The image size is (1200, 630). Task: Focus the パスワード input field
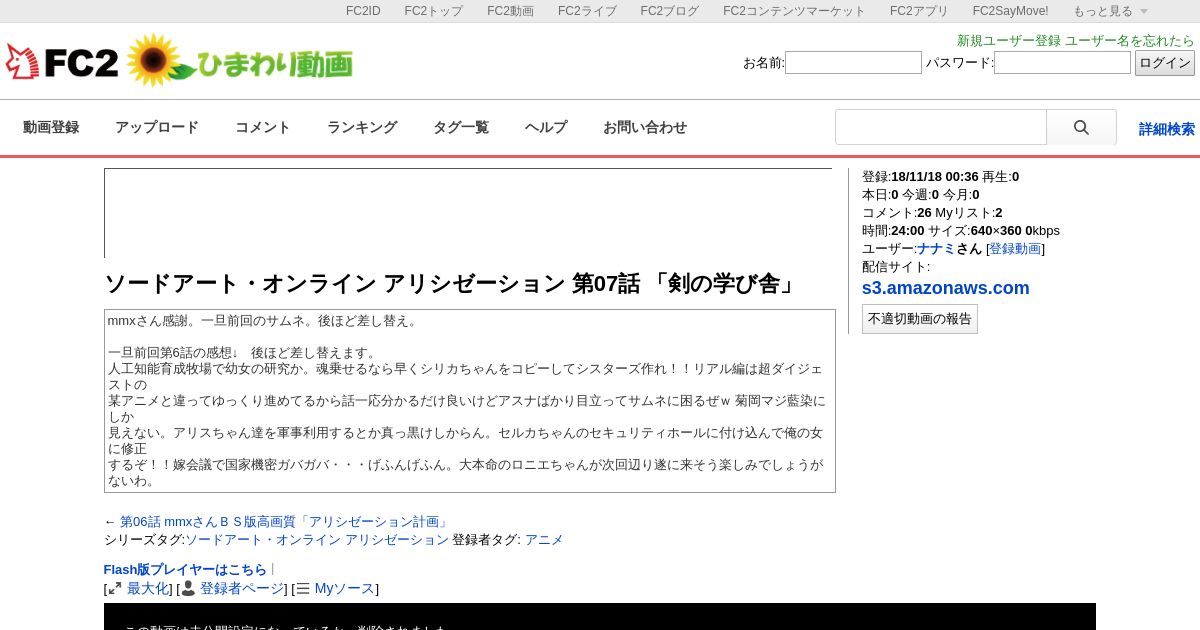tap(1062, 63)
